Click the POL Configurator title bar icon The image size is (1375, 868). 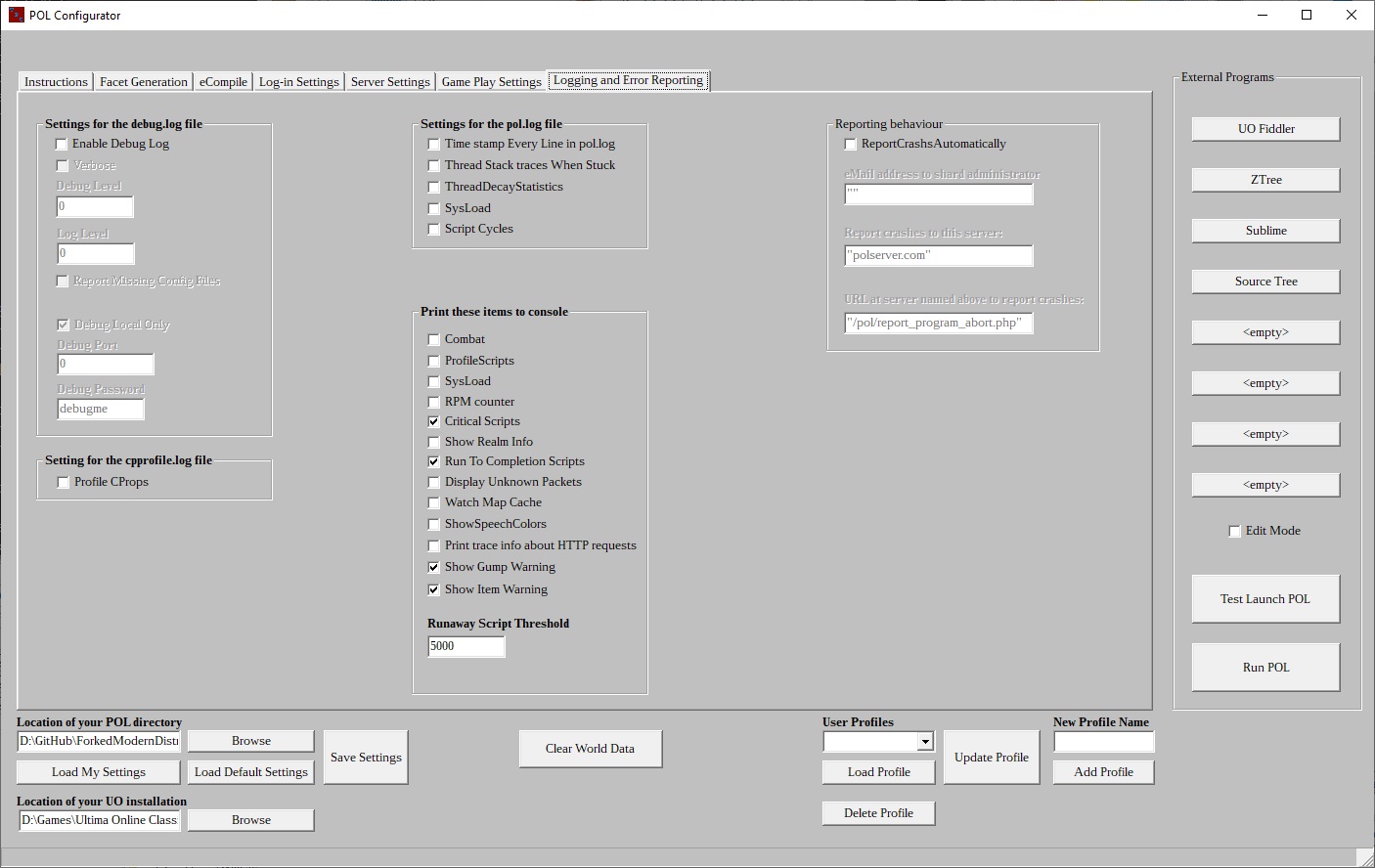16,16
